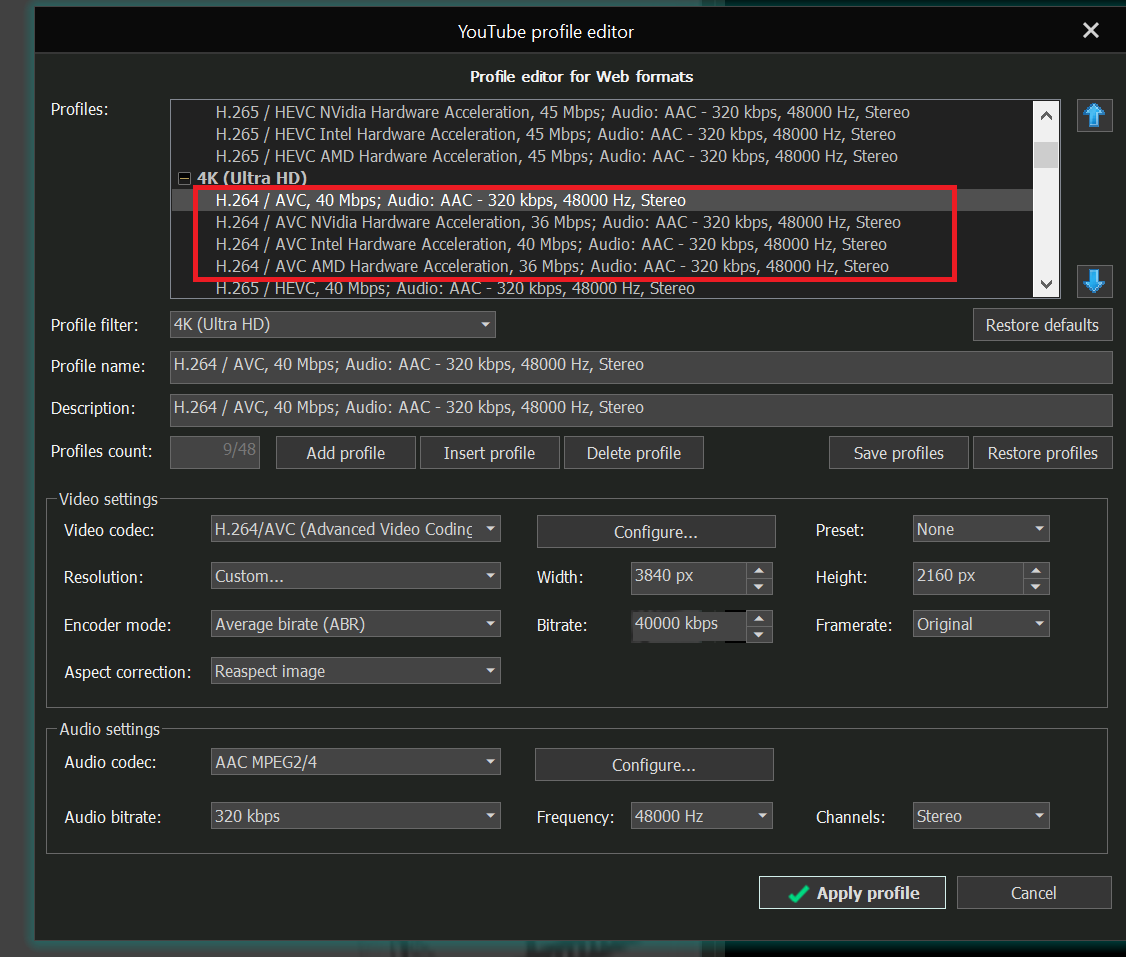Collapse the 4K (Ultra HD) profile group

pyautogui.click(x=184, y=178)
